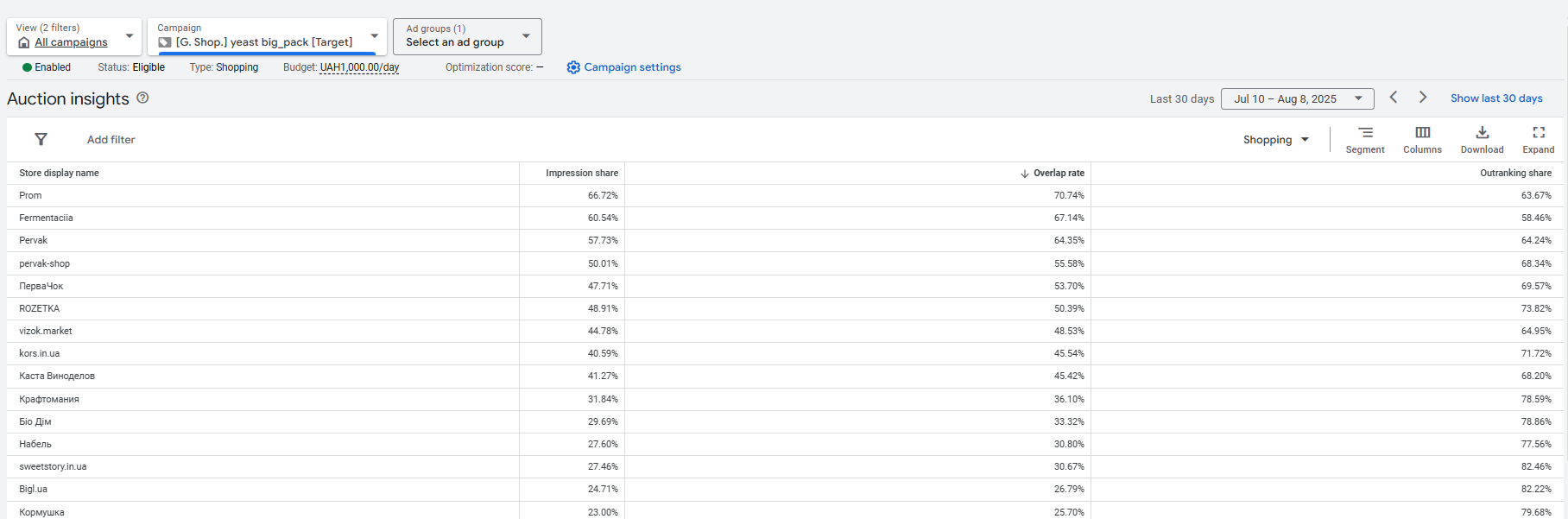Click the ROZETKA store name
The image size is (1568, 519).
pos(39,309)
